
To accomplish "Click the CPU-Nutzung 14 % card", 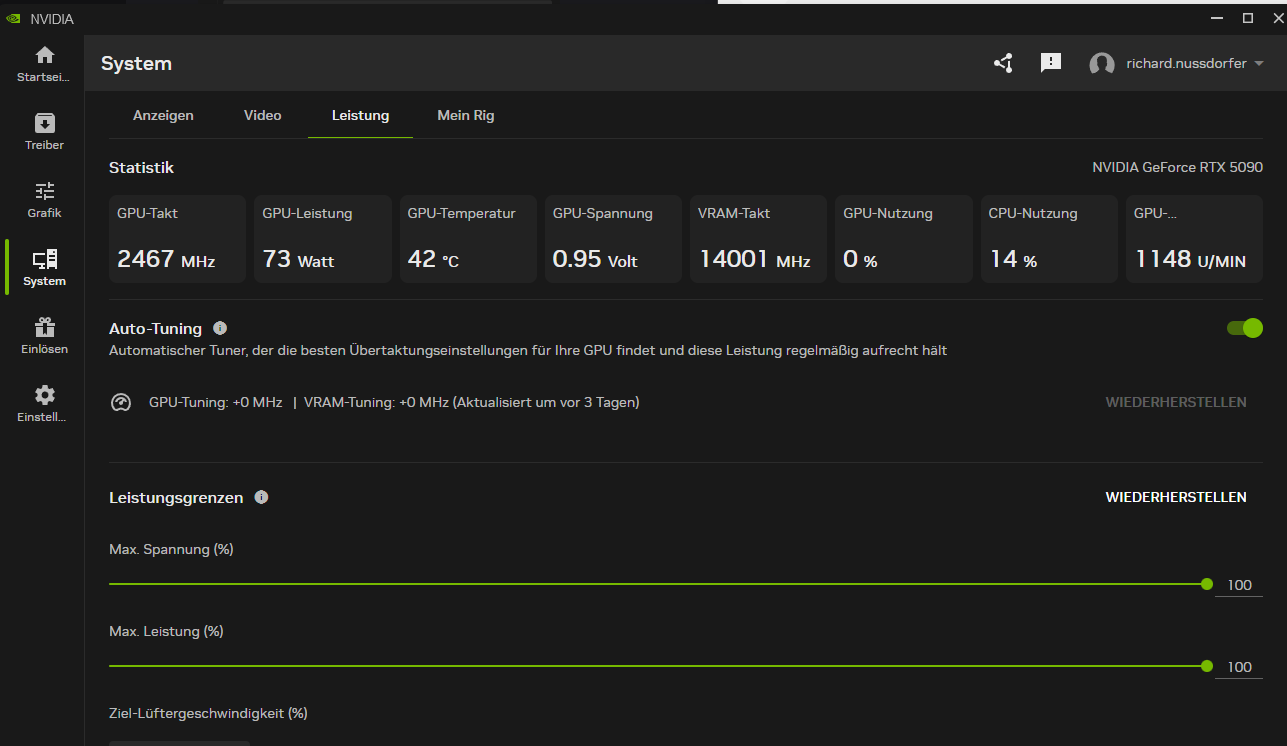I will pyautogui.click(x=1049, y=239).
